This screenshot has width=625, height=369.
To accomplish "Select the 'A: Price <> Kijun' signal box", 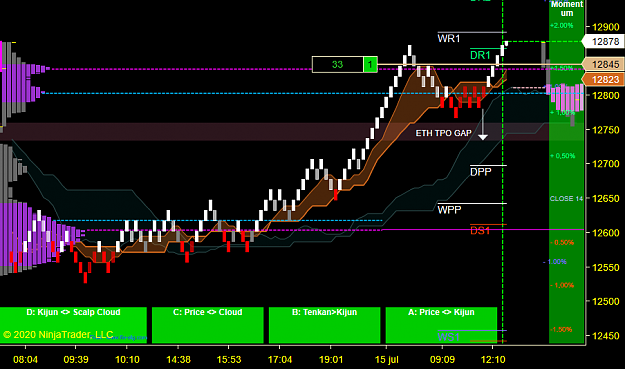I will 441,325.
